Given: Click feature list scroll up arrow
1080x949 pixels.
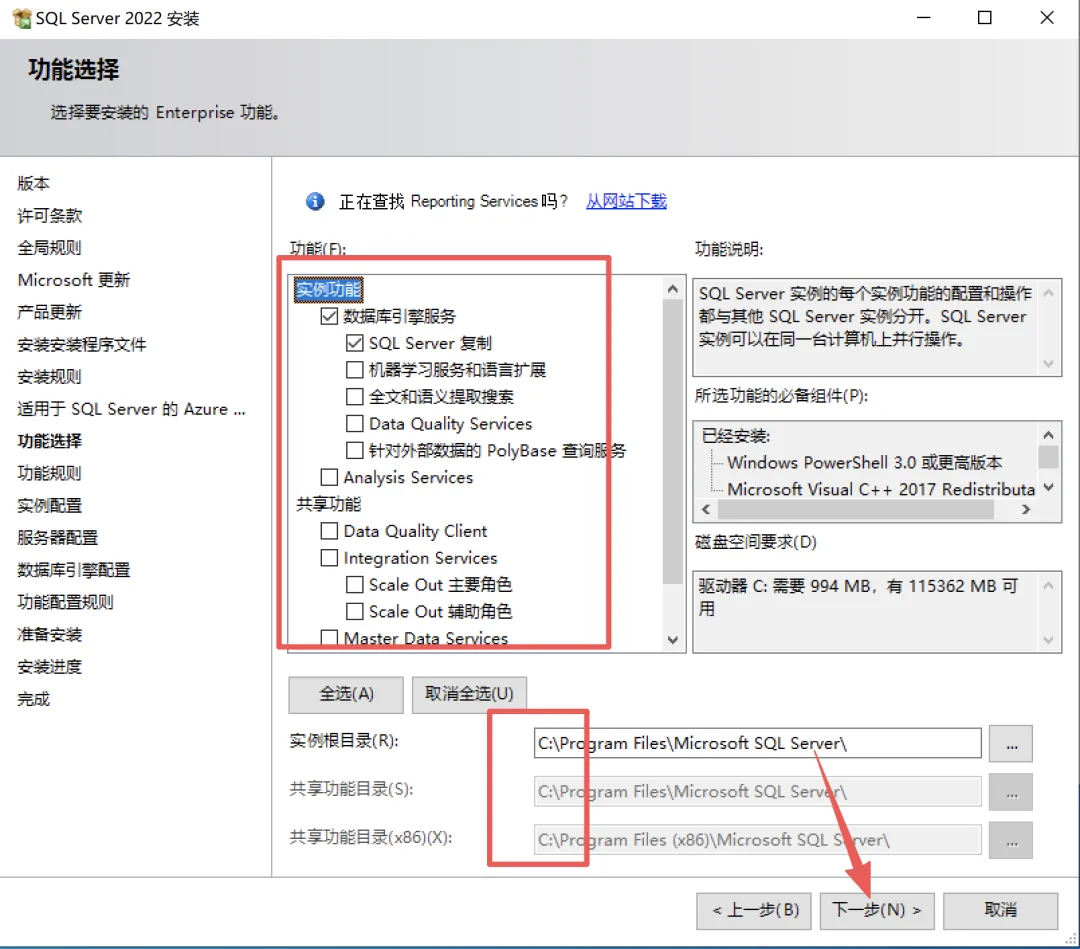Looking at the screenshot, I should click(673, 289).
